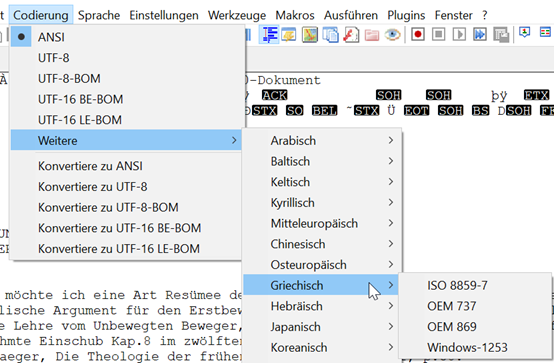Expand the Hebräisch encoding submenu
The width and height of the screenshot is (554, 363).
pyautogui.click(x=322, y=306)
